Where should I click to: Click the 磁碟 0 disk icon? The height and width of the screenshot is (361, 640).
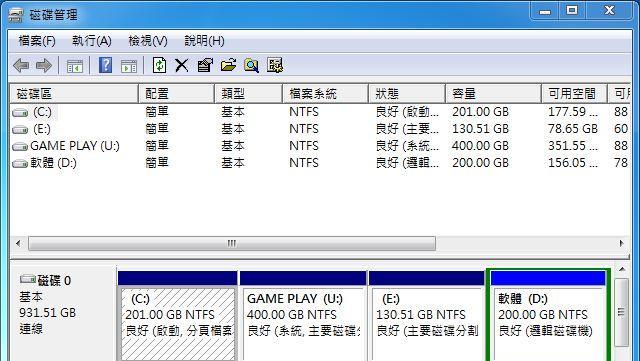(28, 279)
